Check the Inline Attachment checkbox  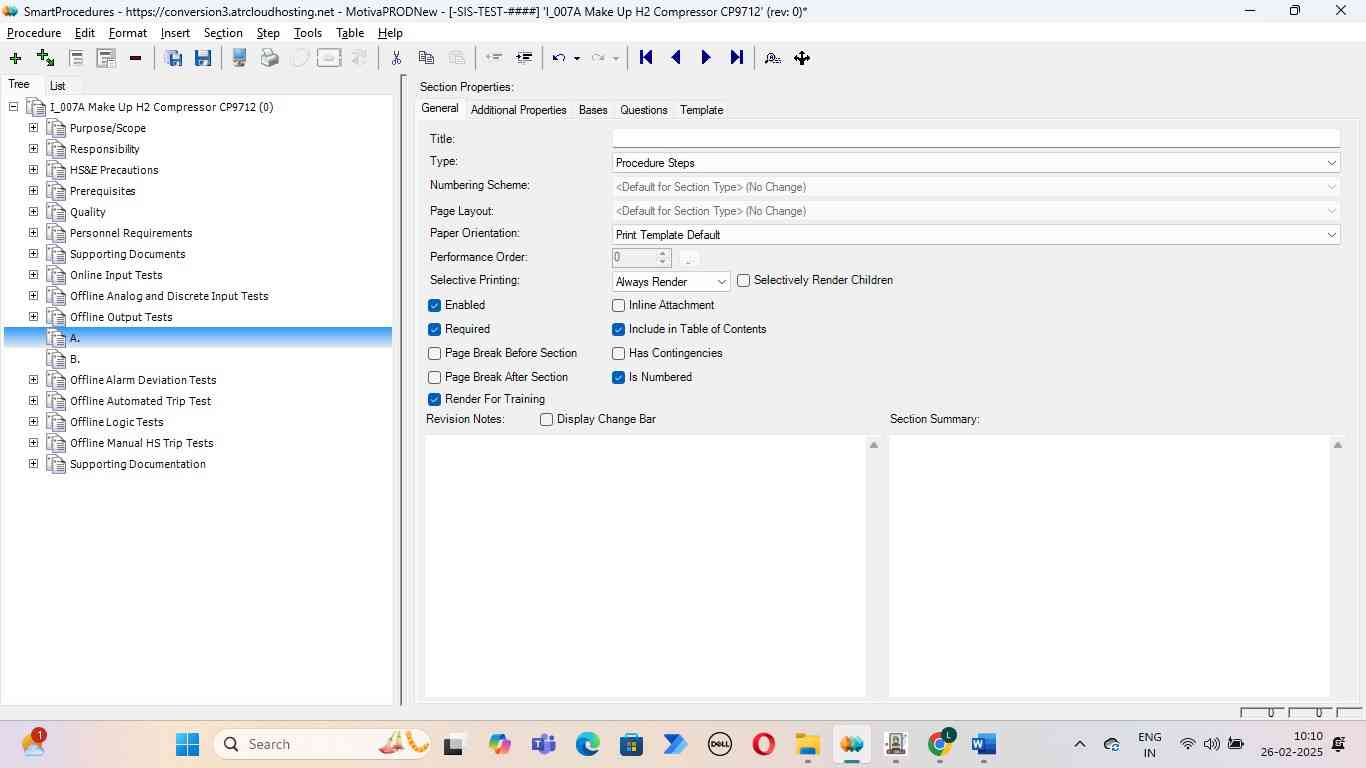(618, 305)
